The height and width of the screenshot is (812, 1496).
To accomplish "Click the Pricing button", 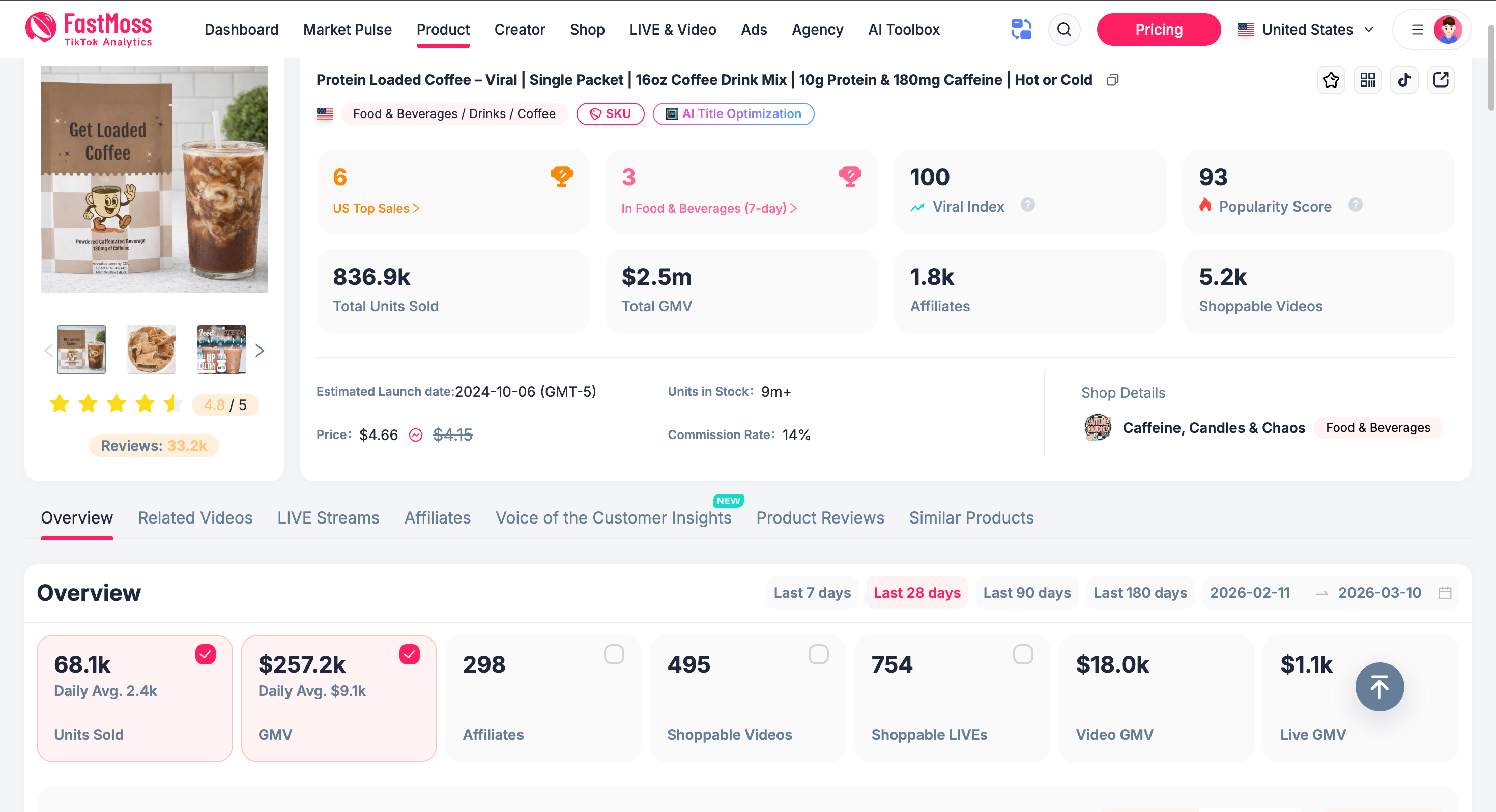I will (x=1158, y=29).
